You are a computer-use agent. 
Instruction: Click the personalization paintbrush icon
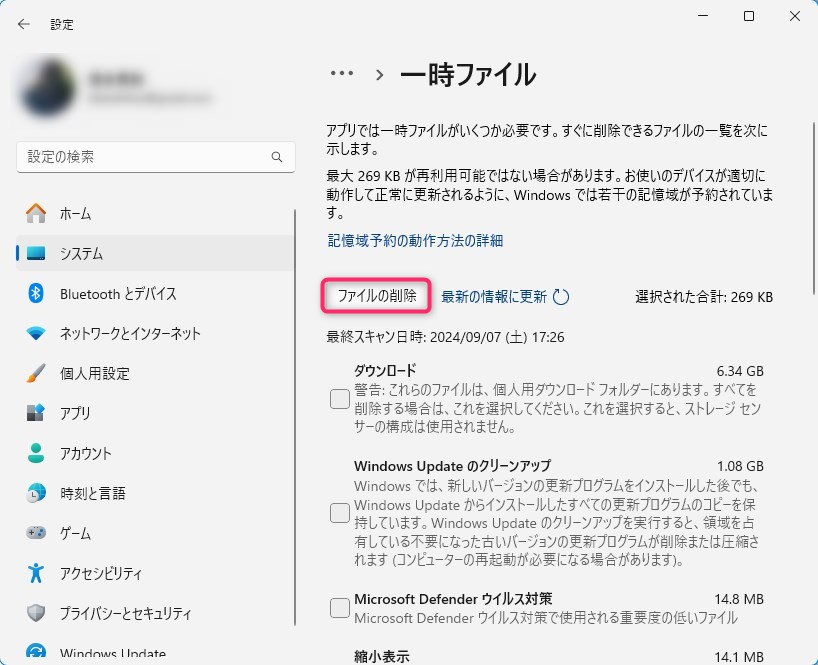tap(36, 373)
